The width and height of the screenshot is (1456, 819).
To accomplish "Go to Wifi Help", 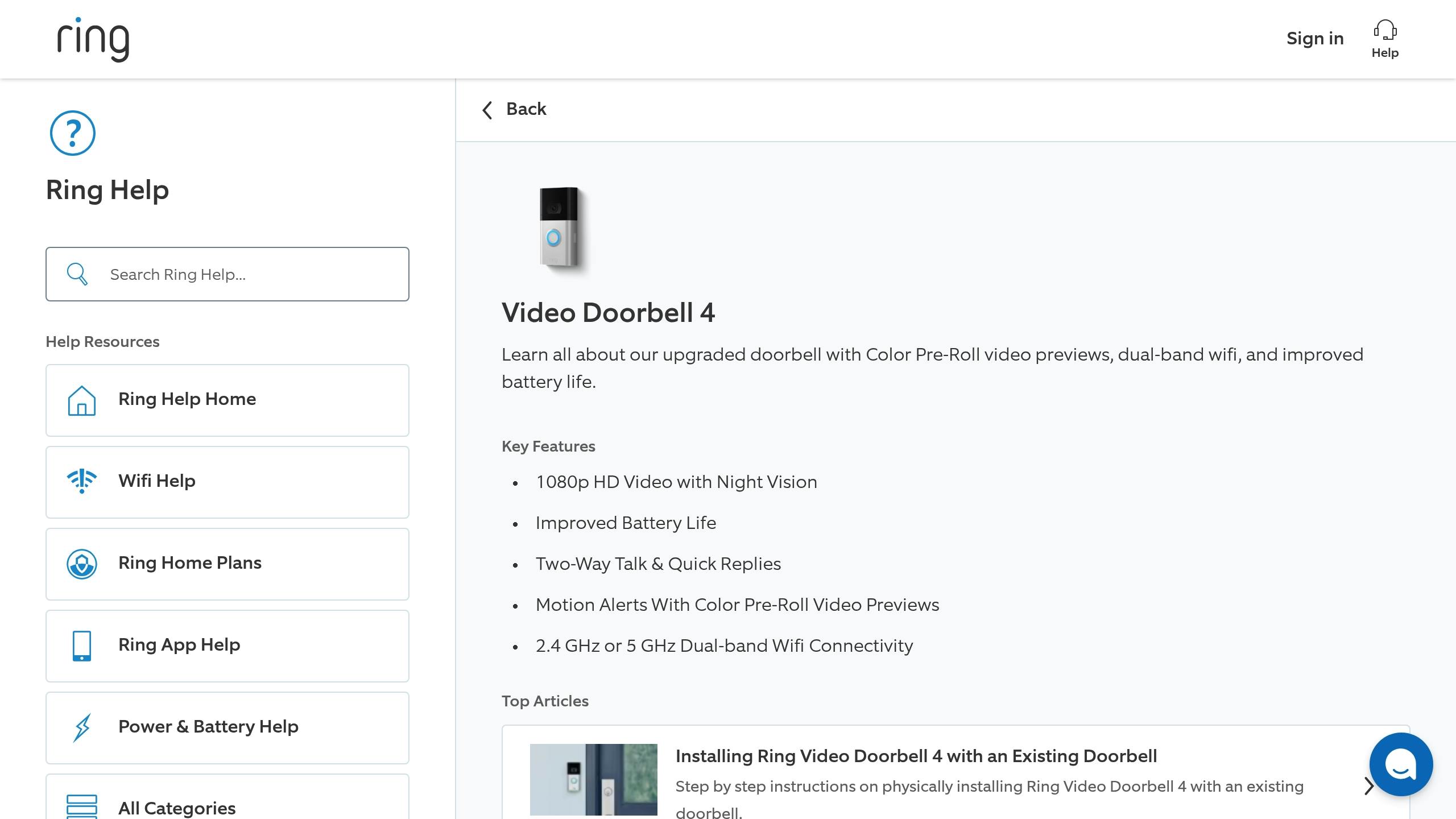I will [x=227, y=482].
